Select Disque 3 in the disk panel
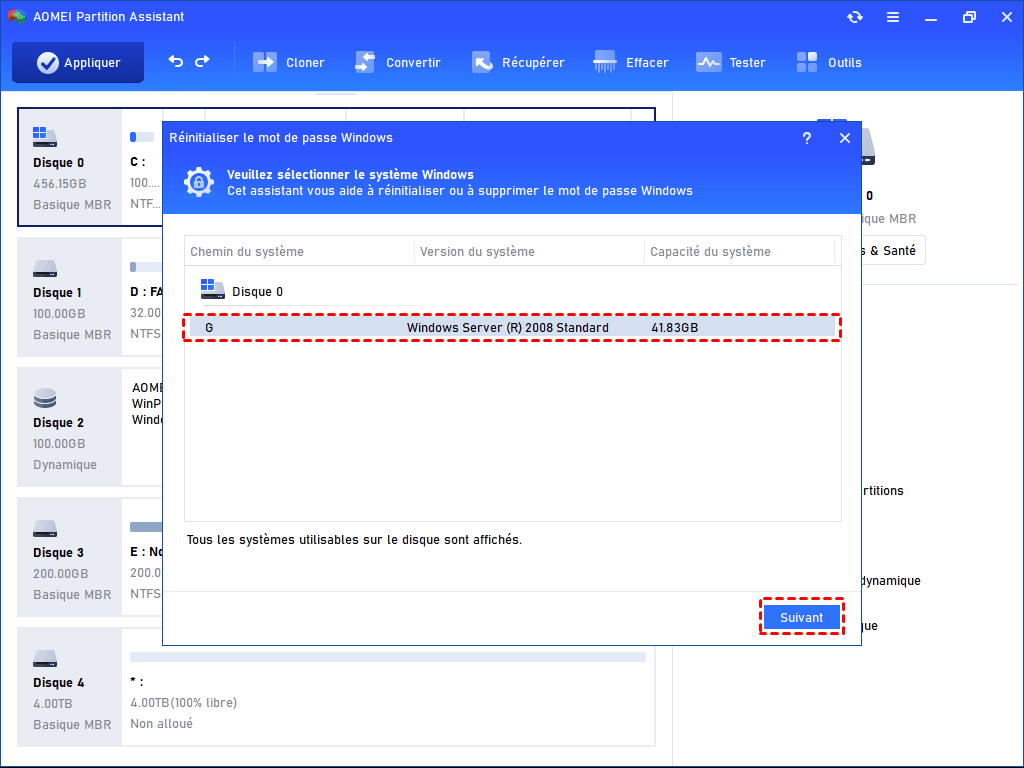1024x768 pixels. (70, 557)
